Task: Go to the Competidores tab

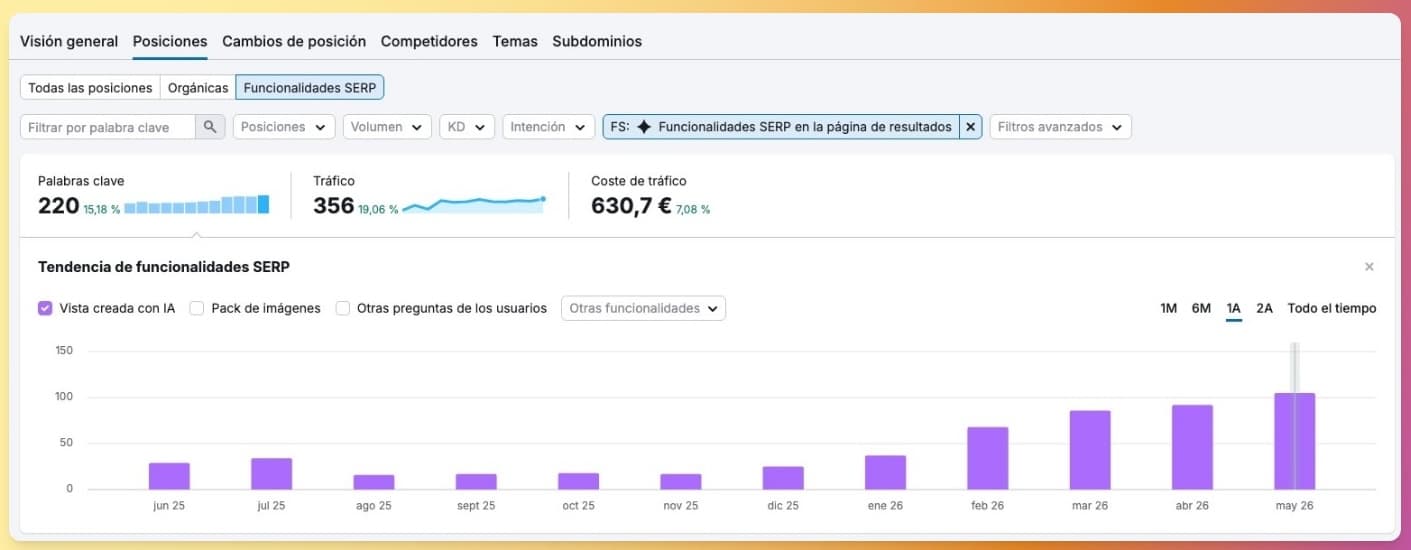Action: point(429,41)
